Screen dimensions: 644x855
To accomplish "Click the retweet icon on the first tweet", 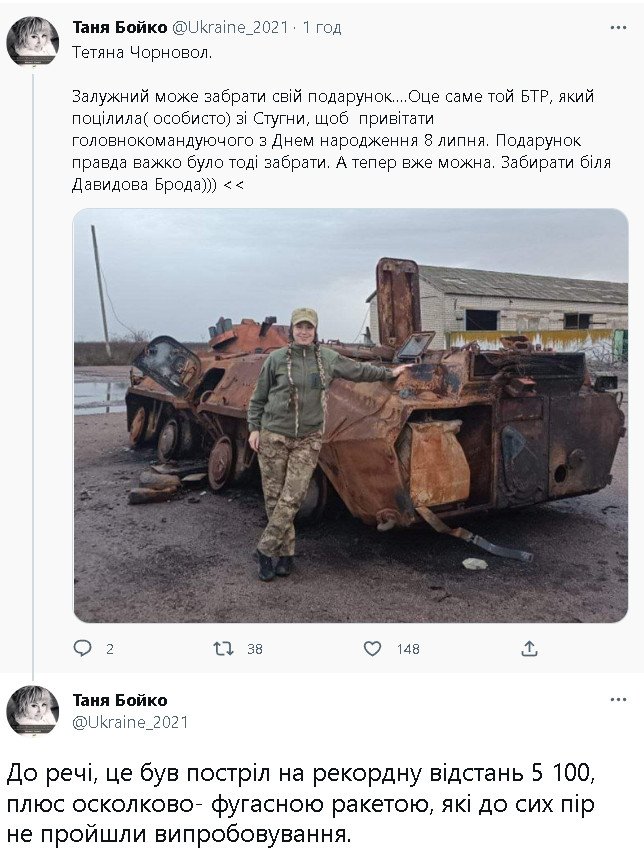I will 223,648.
